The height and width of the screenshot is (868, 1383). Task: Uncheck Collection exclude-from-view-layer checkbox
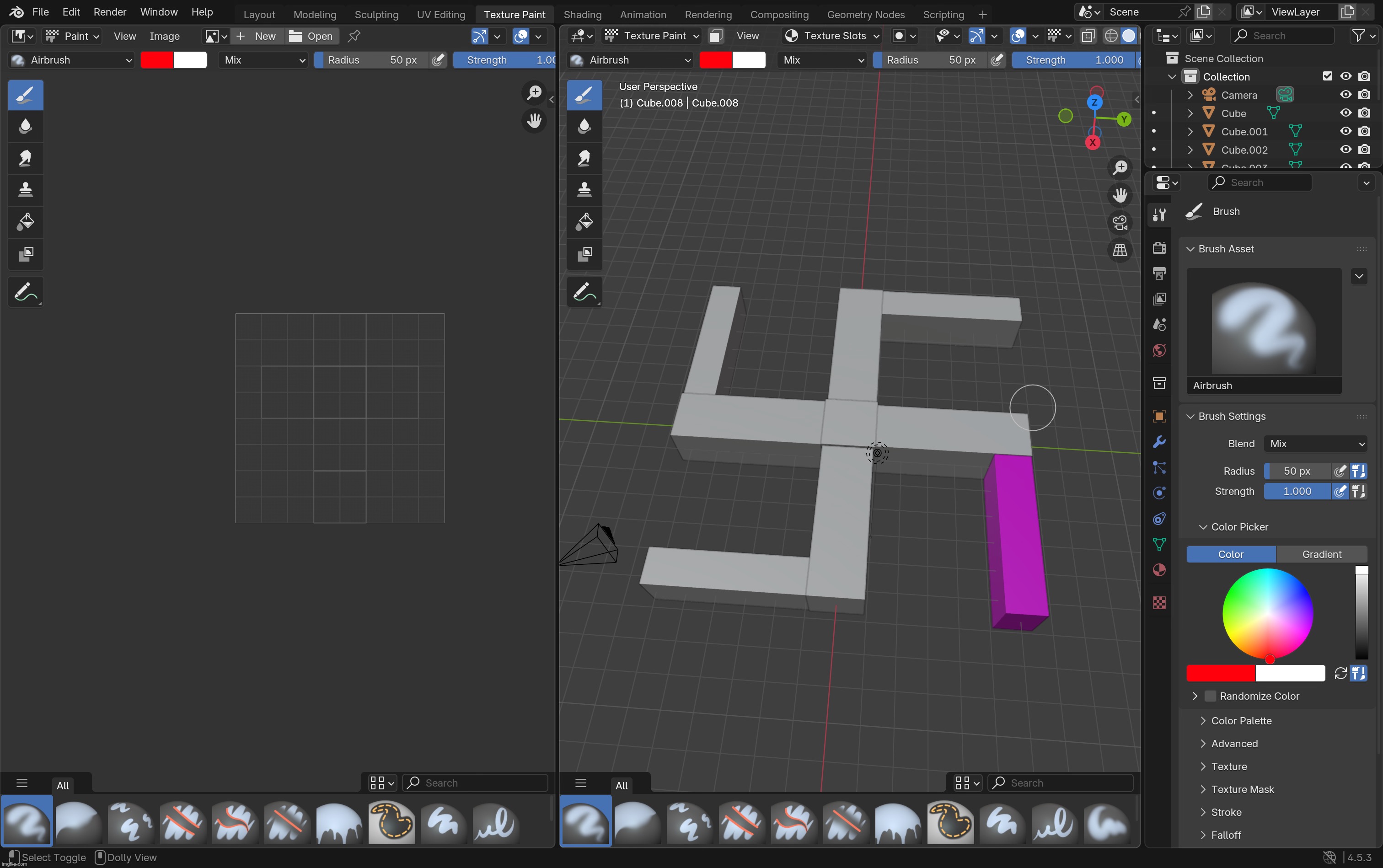1327,76
